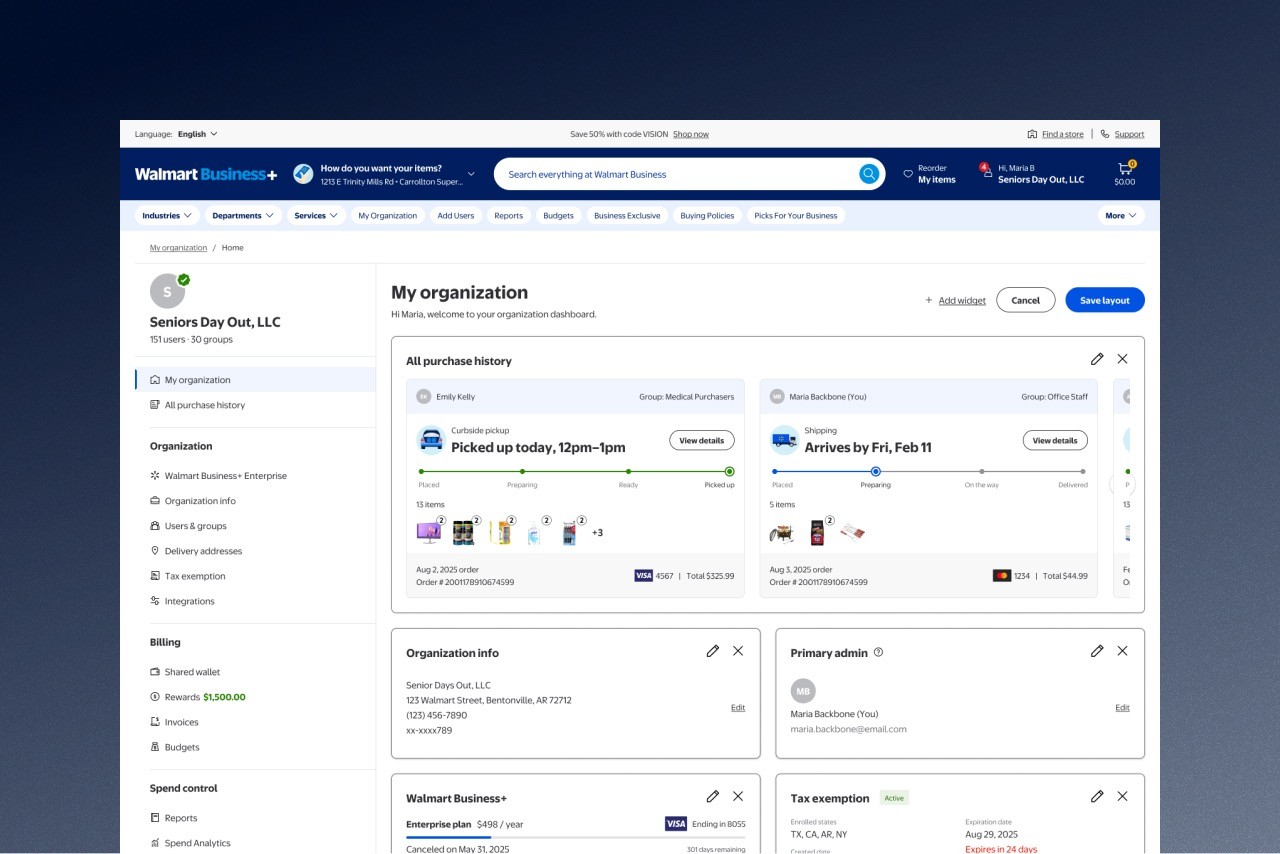Open the shopping cart icon in the header
Image resolution: width=1280 pixels, height=854 pixels.
(x=1124, y=169)
